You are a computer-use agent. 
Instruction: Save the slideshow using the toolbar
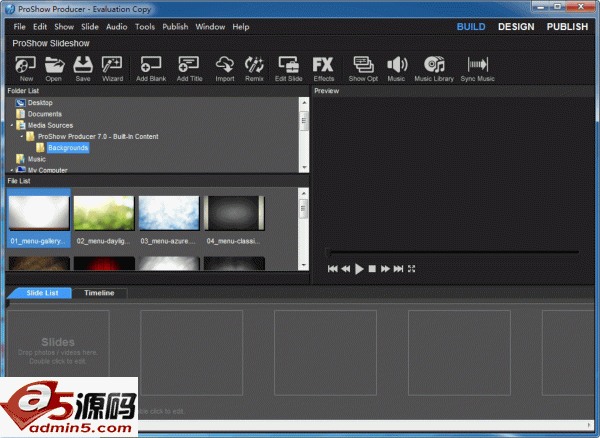click(x=83, y=69)
